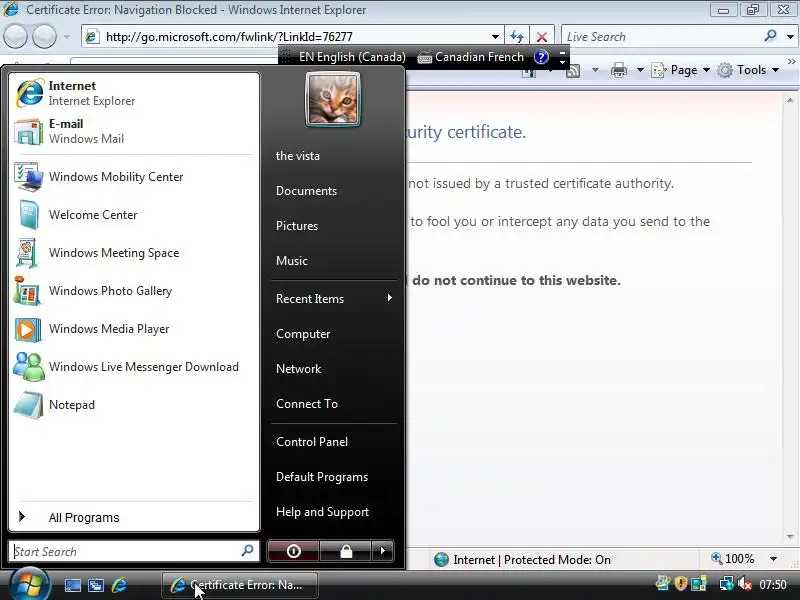Click the RSS feeds icon in IE toolbar
800x600 pixels.
click(x=573, y=71)
